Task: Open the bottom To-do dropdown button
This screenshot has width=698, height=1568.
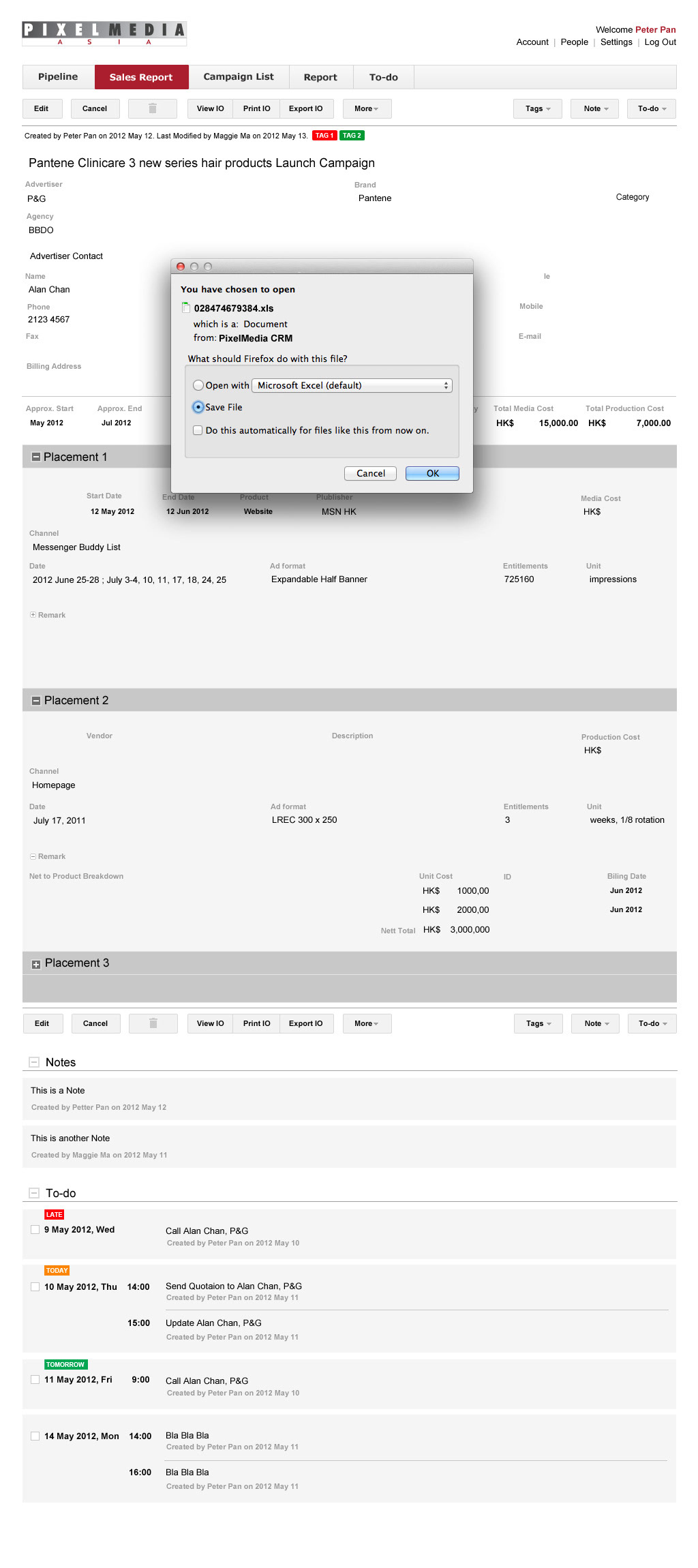Action: (652, 1023)
